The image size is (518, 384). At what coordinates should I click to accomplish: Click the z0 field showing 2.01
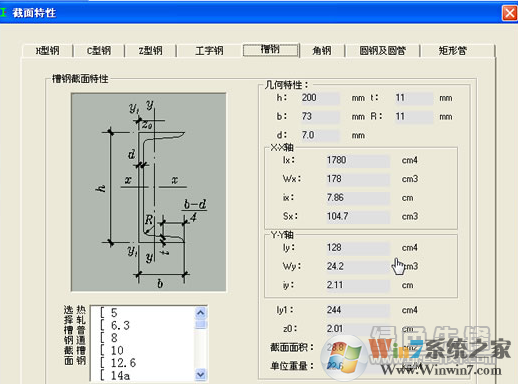coord(357,329)
